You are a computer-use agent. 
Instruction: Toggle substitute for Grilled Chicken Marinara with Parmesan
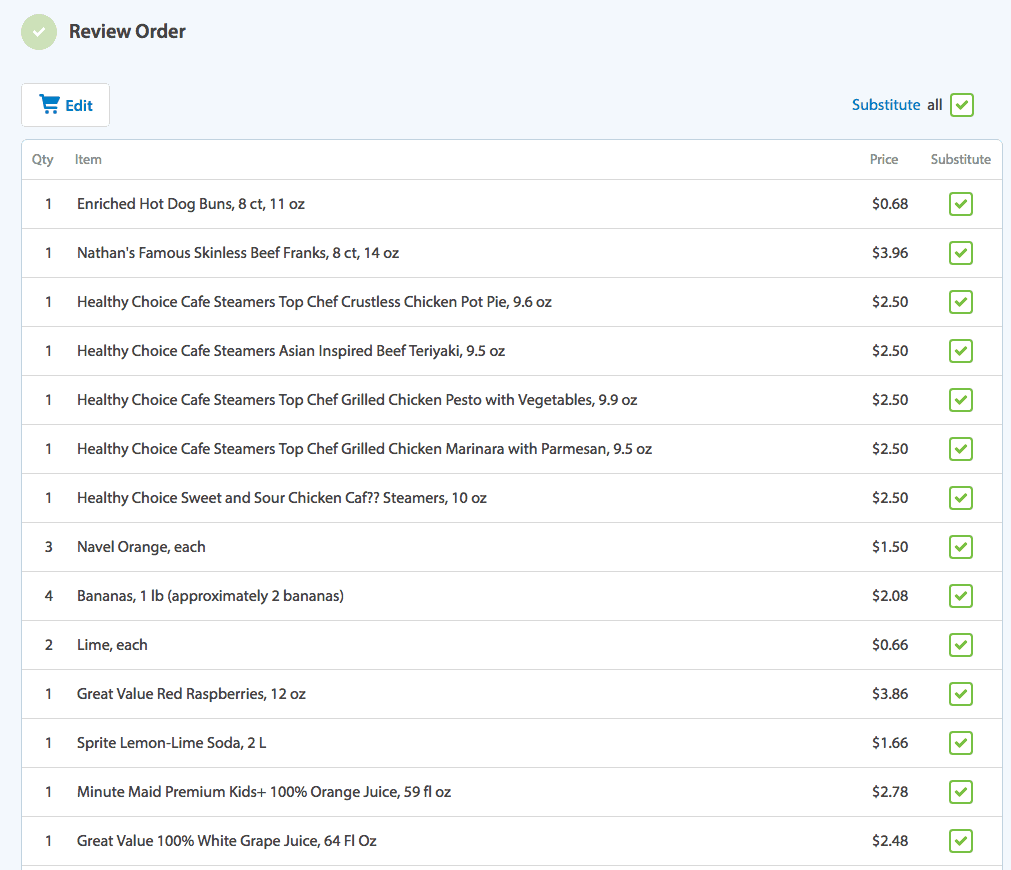click(x=960, y=449)
